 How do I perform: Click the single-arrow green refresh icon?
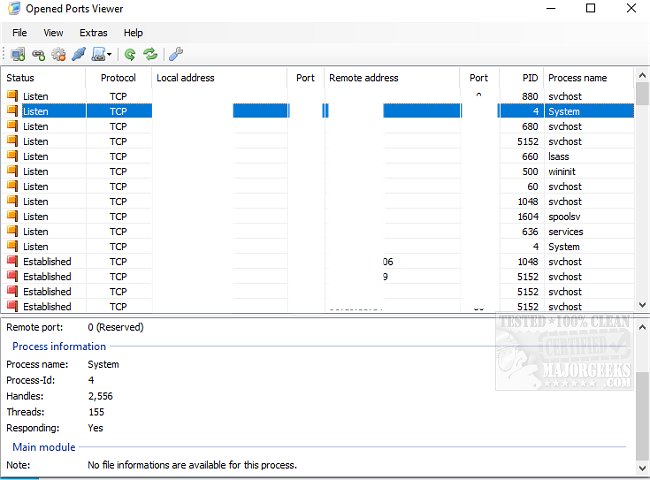(130, 54)
